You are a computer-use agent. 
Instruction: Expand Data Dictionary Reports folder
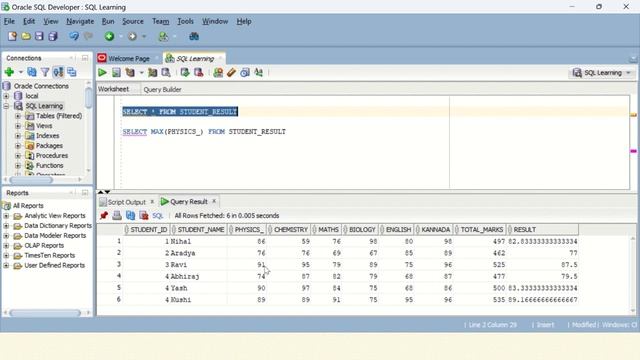click(6, 225)
